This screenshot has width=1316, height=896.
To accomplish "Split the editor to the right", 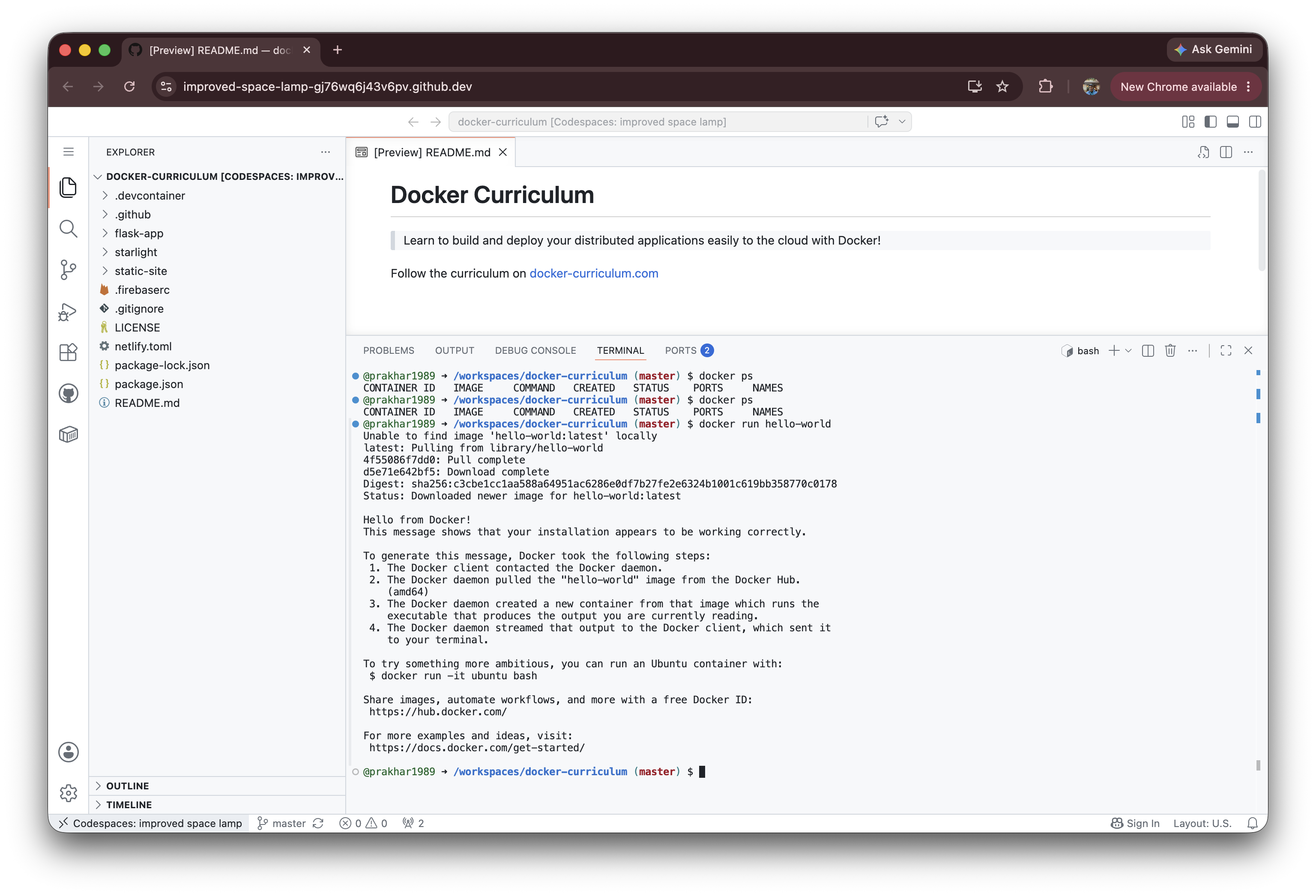I will click(1226, 152).
